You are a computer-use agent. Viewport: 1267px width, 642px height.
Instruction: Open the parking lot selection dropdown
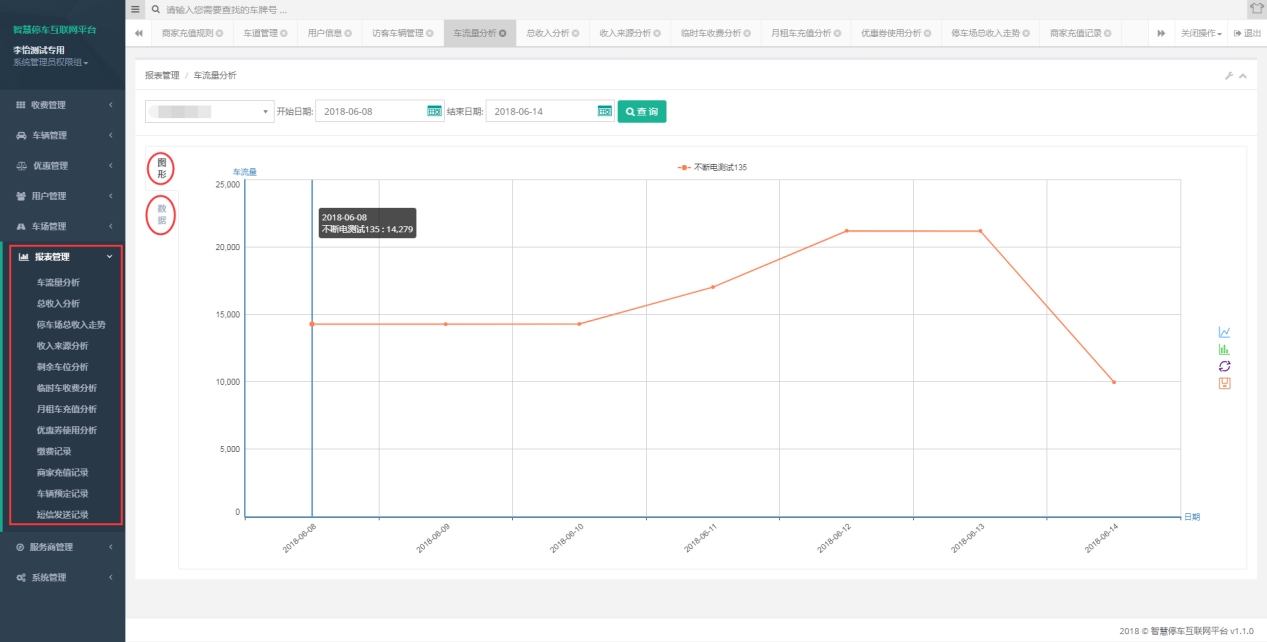tap(209, 111)
